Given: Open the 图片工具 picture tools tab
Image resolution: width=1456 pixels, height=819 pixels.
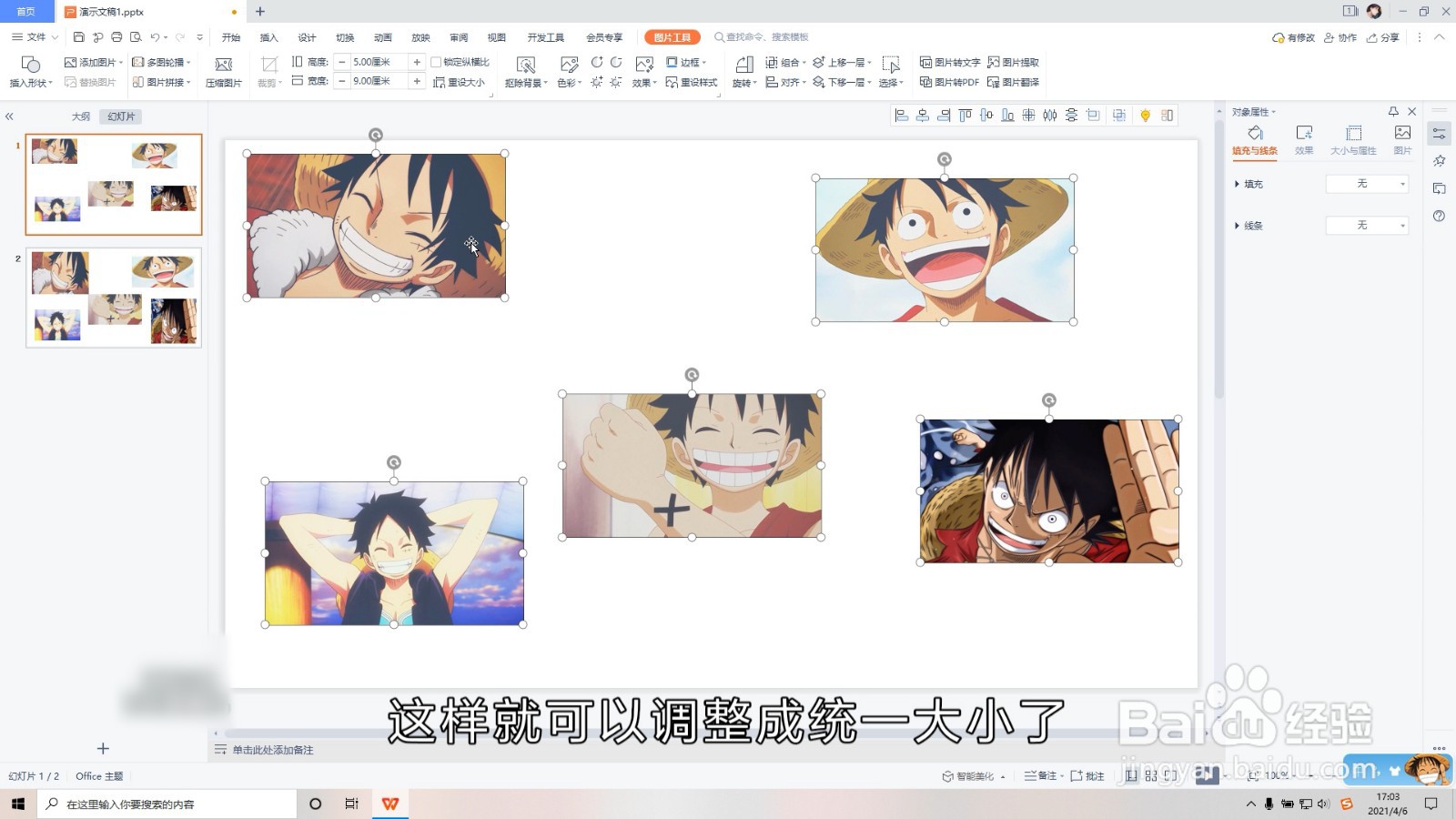Looking at the screenshot, I should (672, 37).
